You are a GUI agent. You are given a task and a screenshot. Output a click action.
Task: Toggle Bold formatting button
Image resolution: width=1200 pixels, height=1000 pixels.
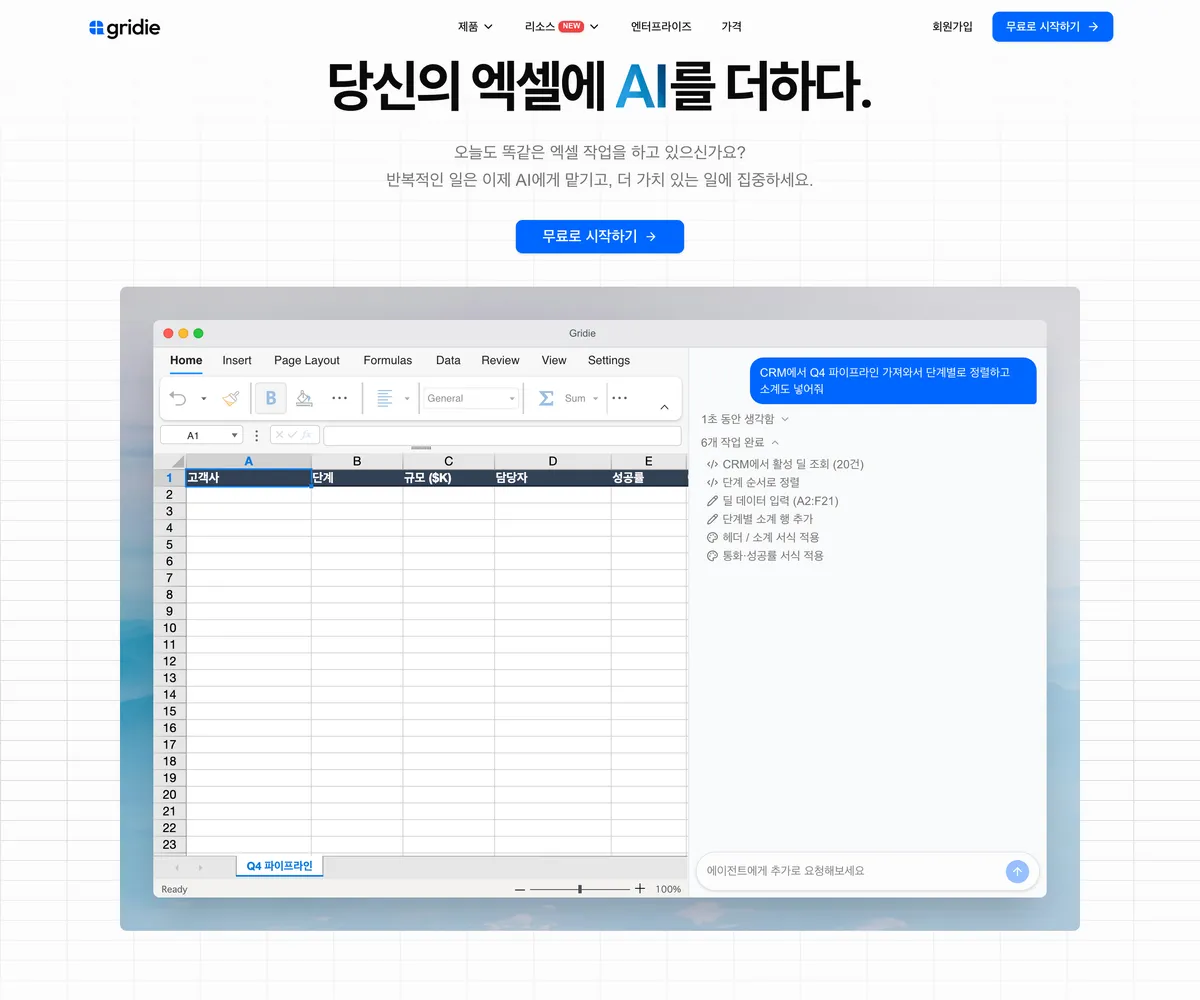270,398
